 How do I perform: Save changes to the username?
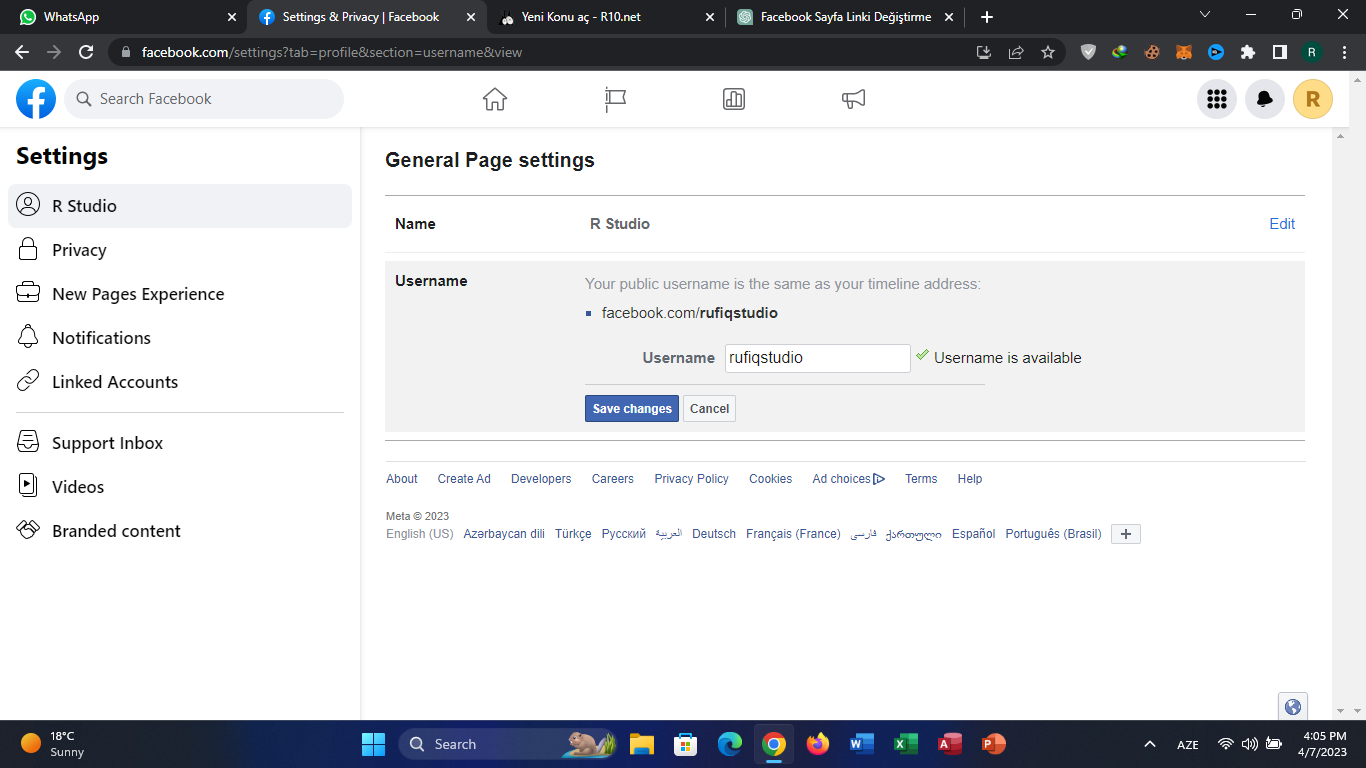pos(632,408)
